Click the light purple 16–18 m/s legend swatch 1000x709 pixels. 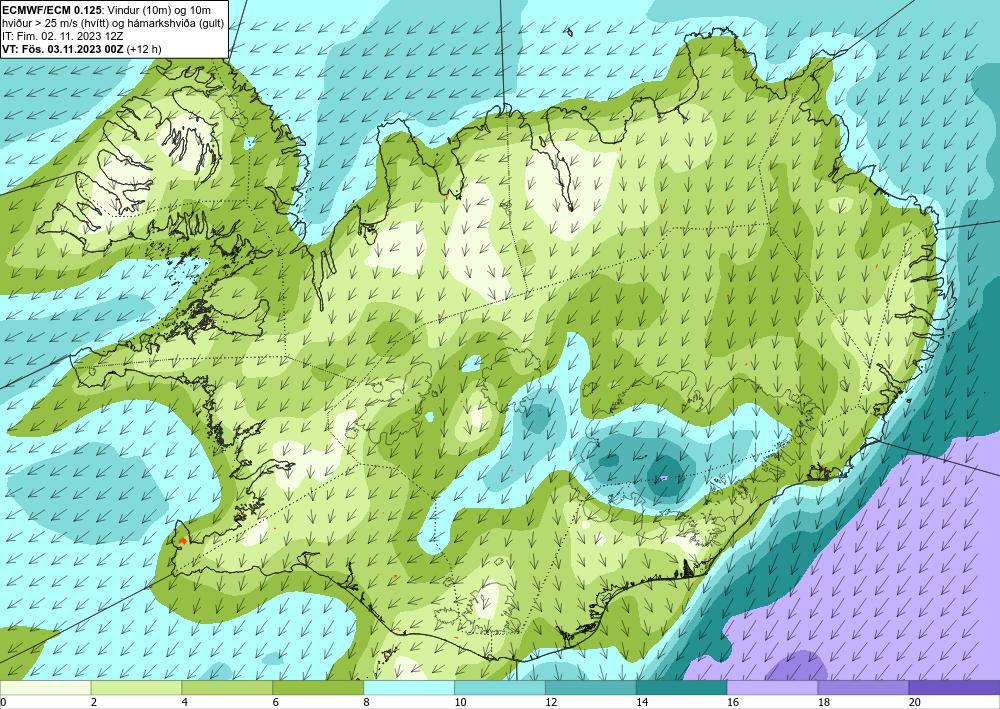[772, 688]
